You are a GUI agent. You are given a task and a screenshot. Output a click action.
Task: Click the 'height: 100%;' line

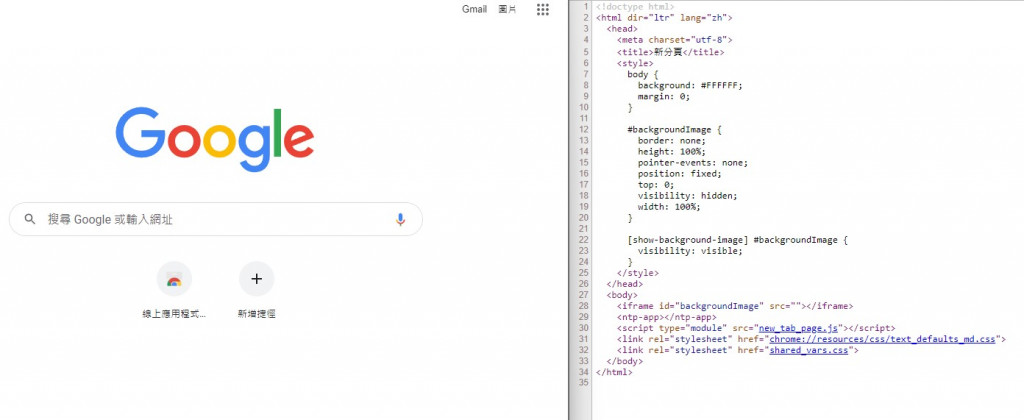672,152
